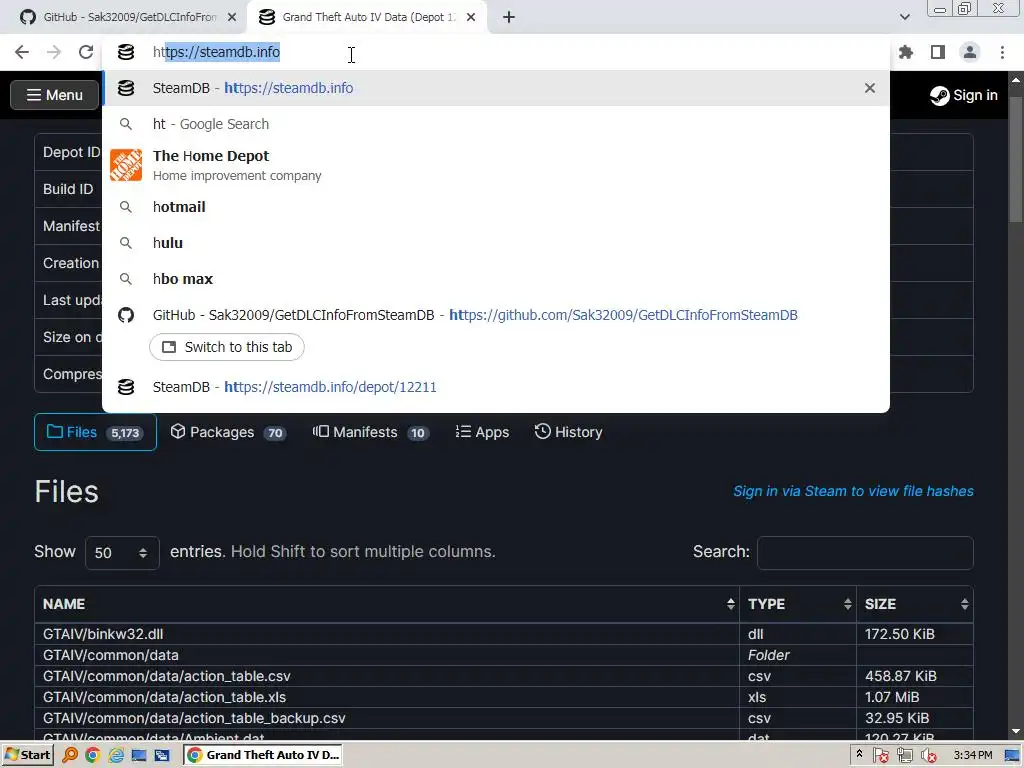
Task: Open the Chrome three-dot menu
Action: click(x=1002, y=52)
